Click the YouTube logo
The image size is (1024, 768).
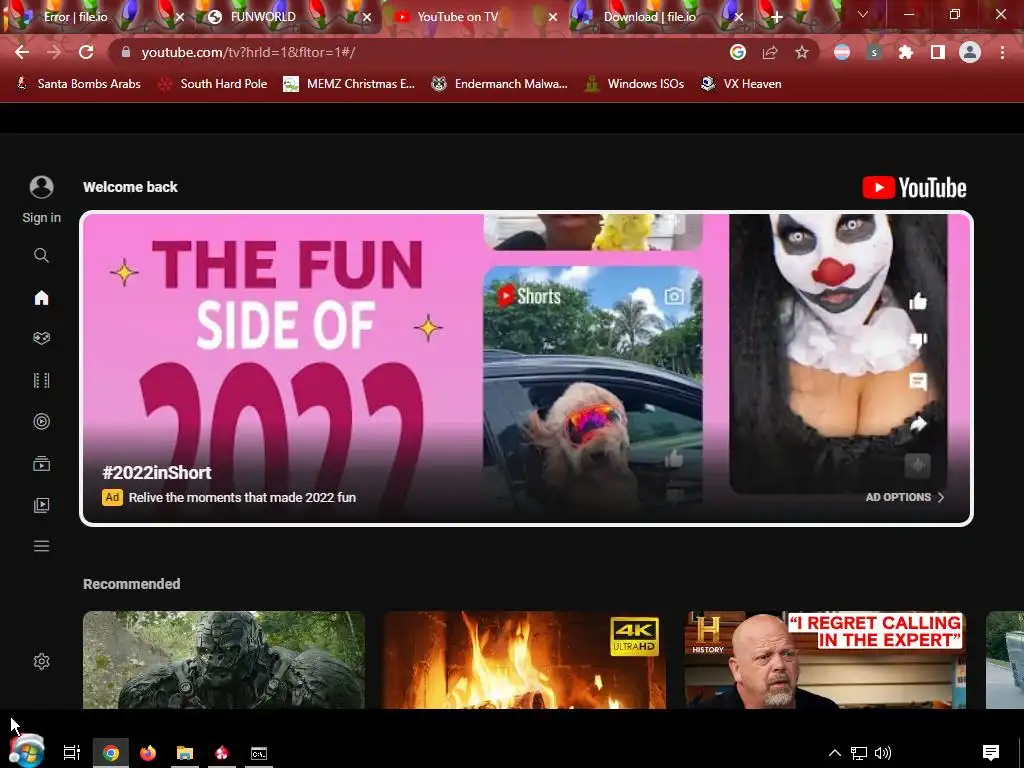(x=914, y=187)
